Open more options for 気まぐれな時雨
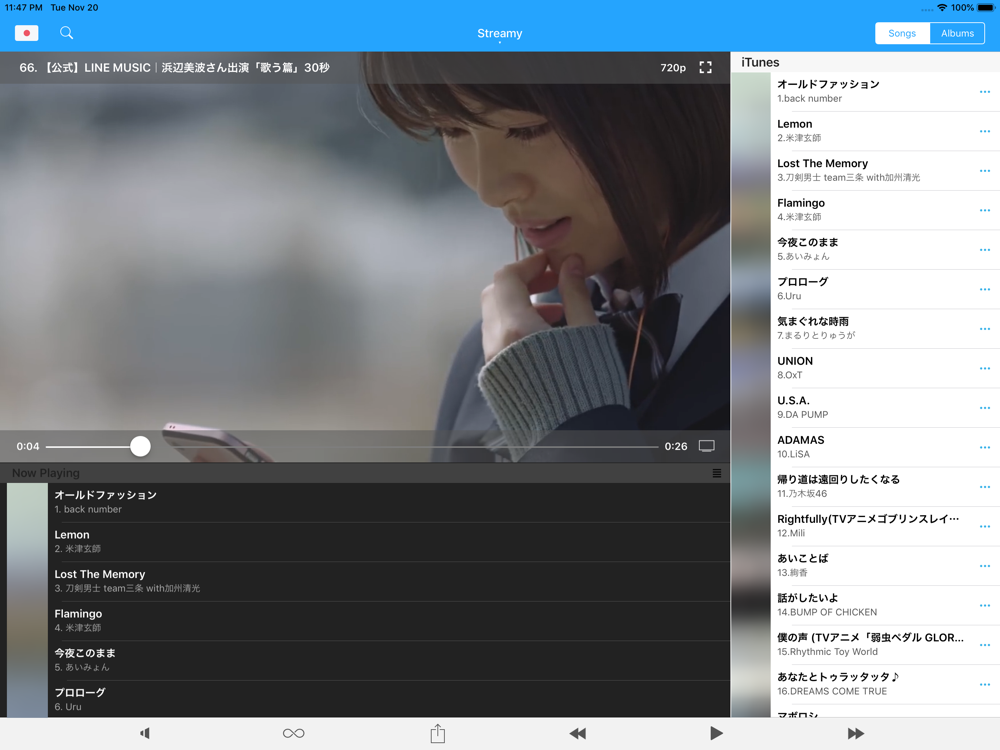Viewport: 1000px width, 750px height. (x=985, y=329)
